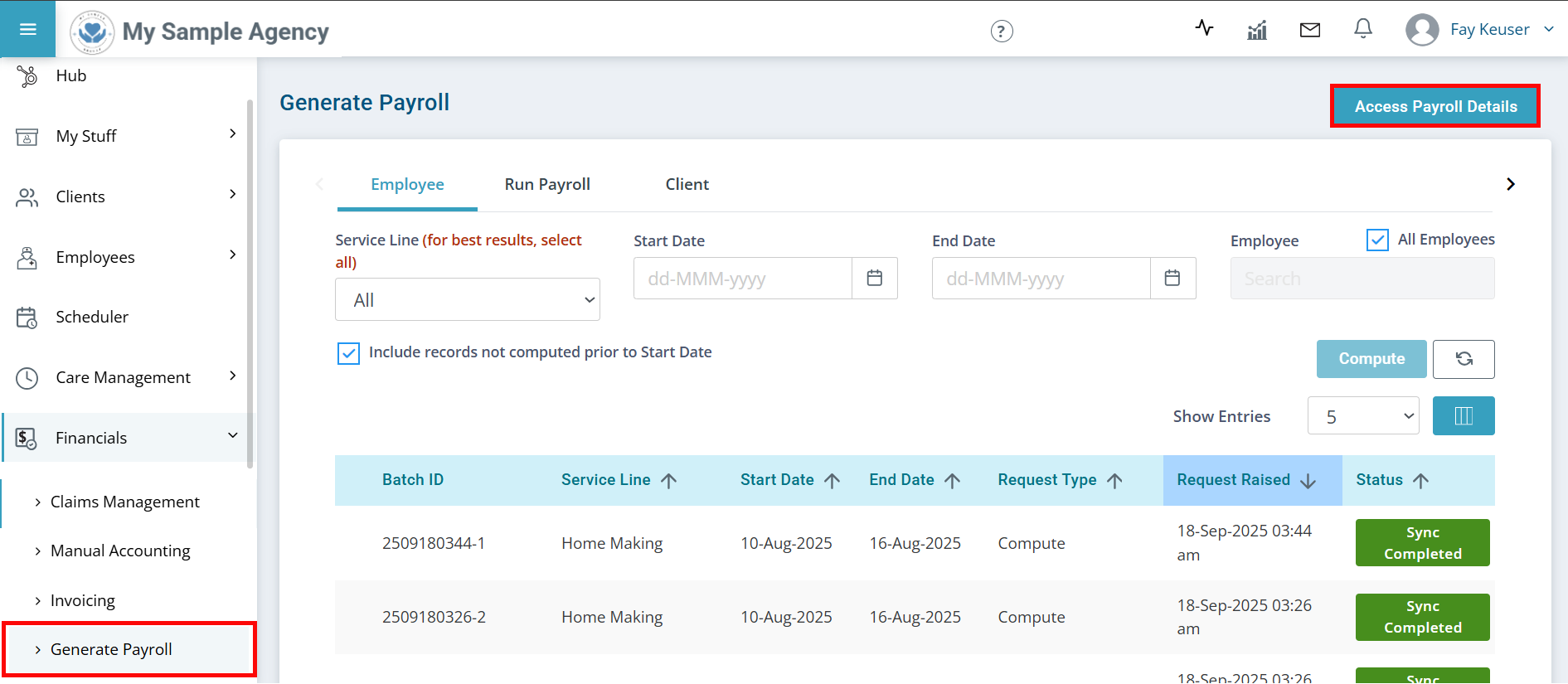Open the activity pulse icon
The image size is (1568, 684).
click(1204, 29)
